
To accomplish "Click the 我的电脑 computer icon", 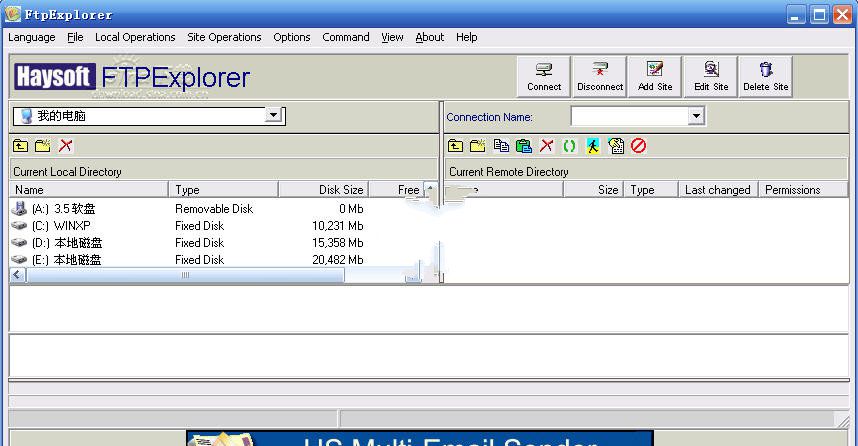I will [x=26, y=115].
